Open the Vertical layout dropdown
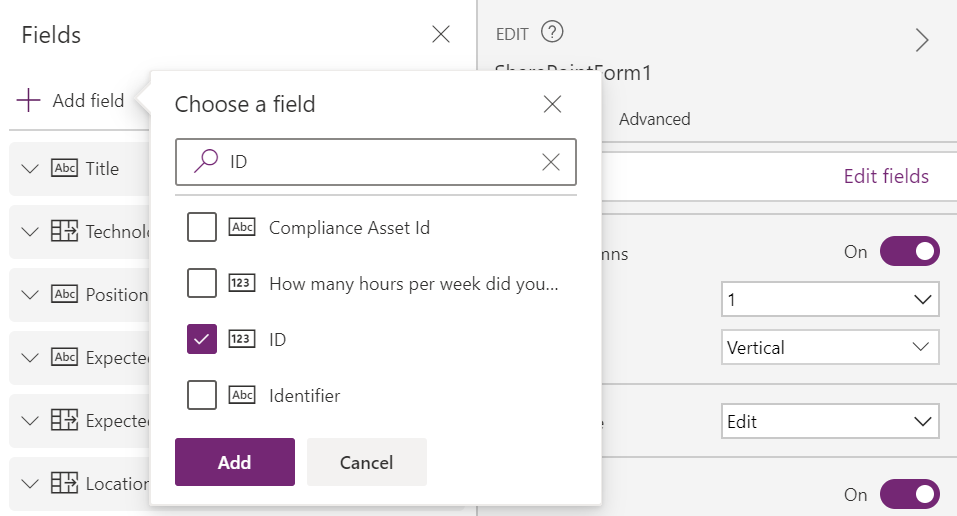Viewport: 957px width, 516px height. 830,347
